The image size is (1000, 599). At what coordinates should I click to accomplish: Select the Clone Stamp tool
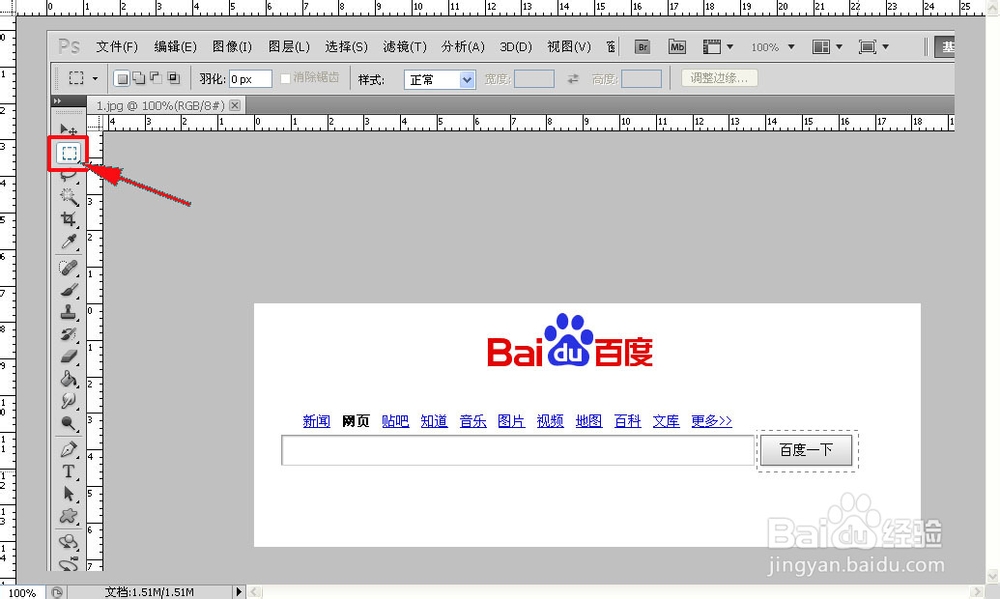click(x=69, y=312)
